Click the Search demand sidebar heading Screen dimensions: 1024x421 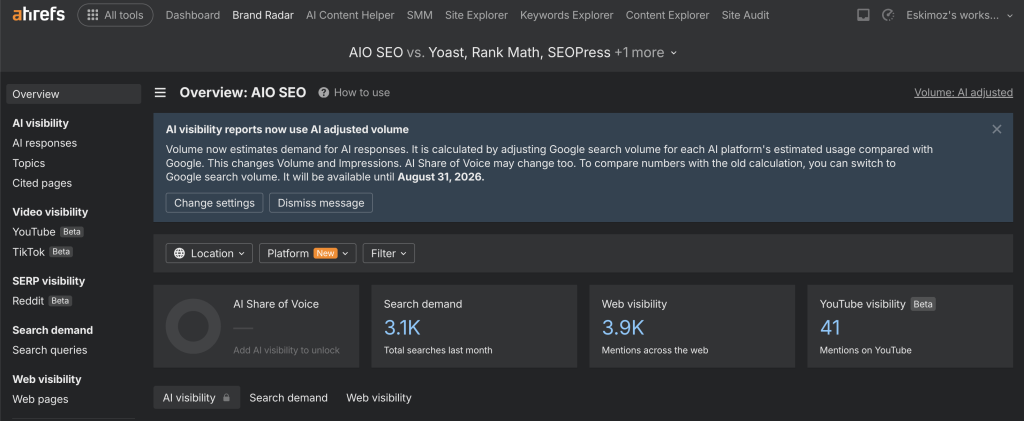[53, 330]
